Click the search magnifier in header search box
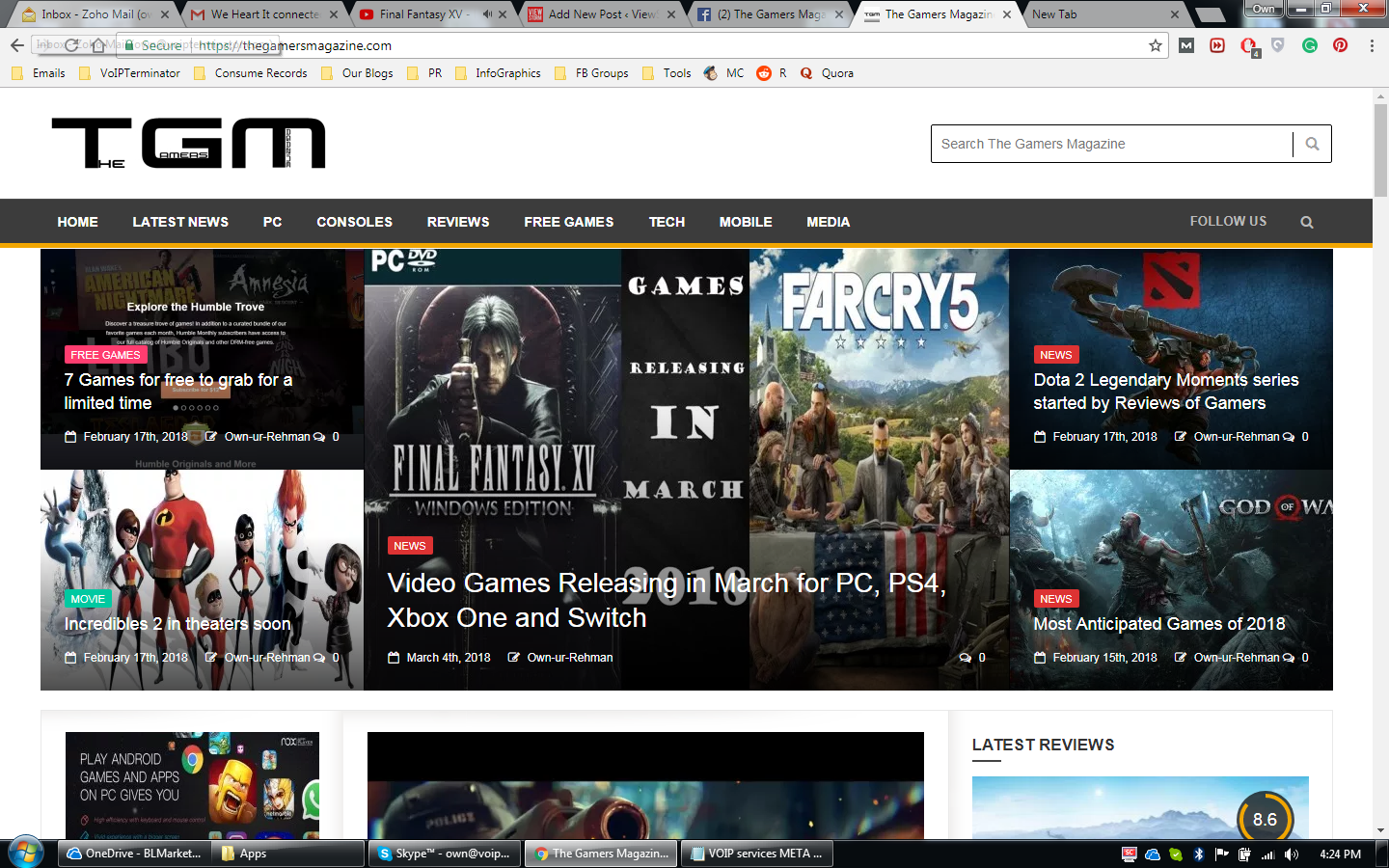The image size is (1389, 868). click(1312, 144)
